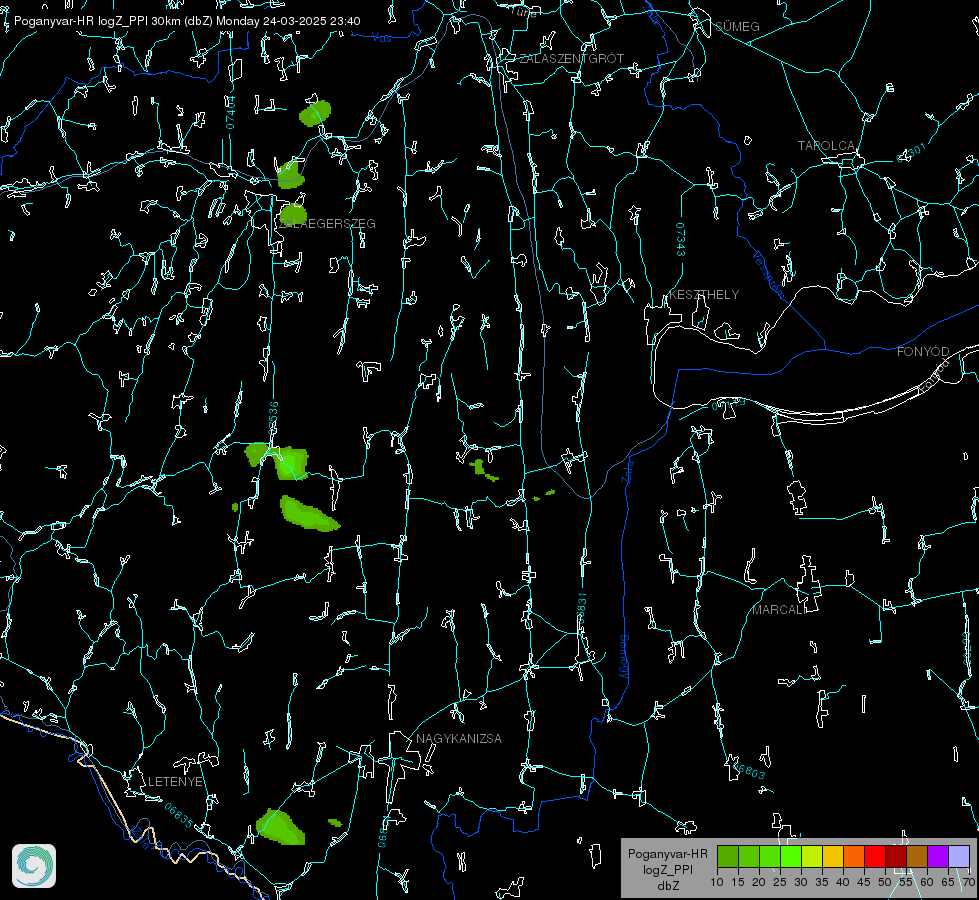Click the blue swirl logo icon
Screen dimensions: 979x900
click(x=34, y=866)
